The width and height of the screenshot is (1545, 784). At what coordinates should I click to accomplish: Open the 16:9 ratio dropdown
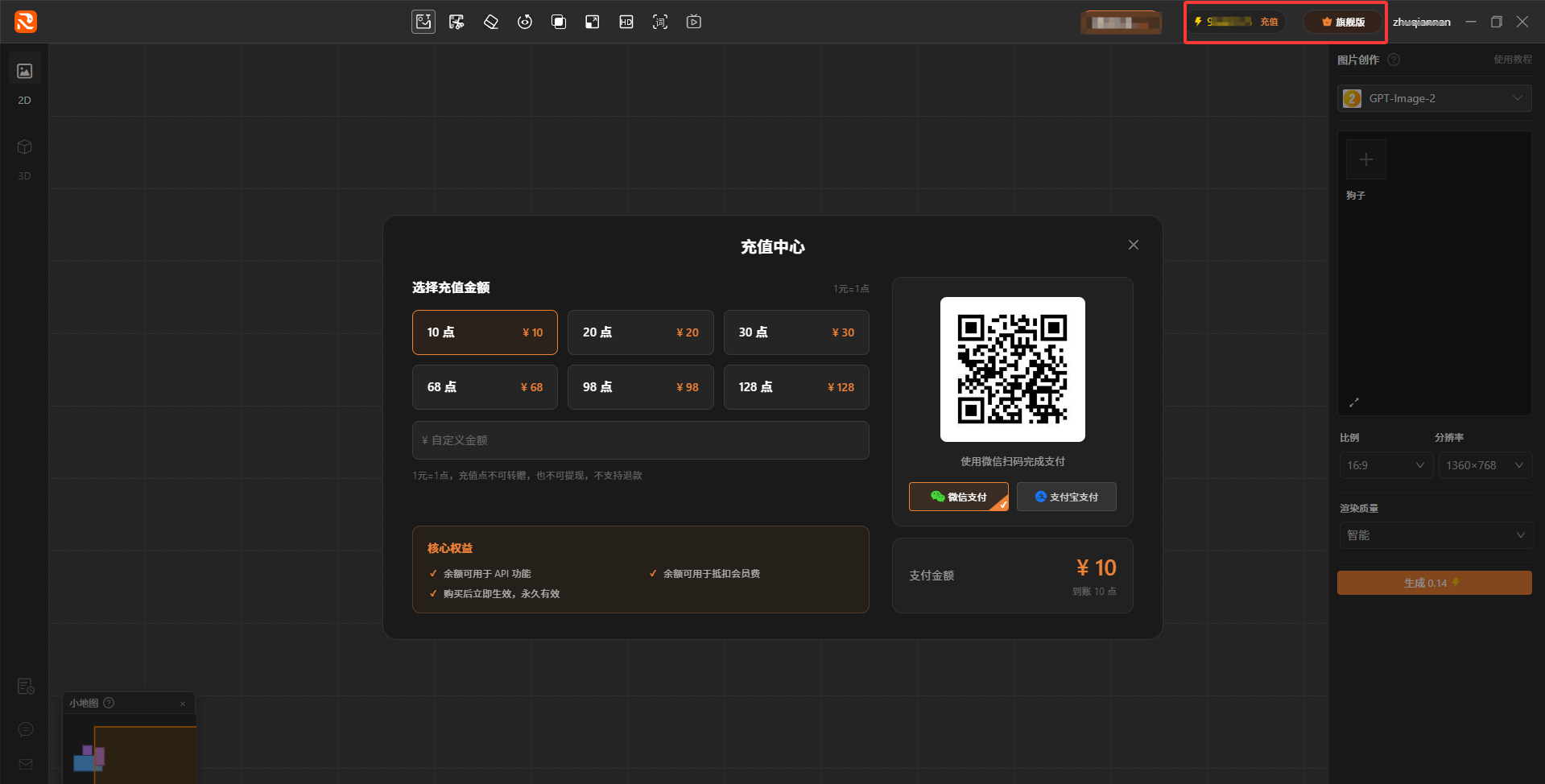[x=1386, y=465]
